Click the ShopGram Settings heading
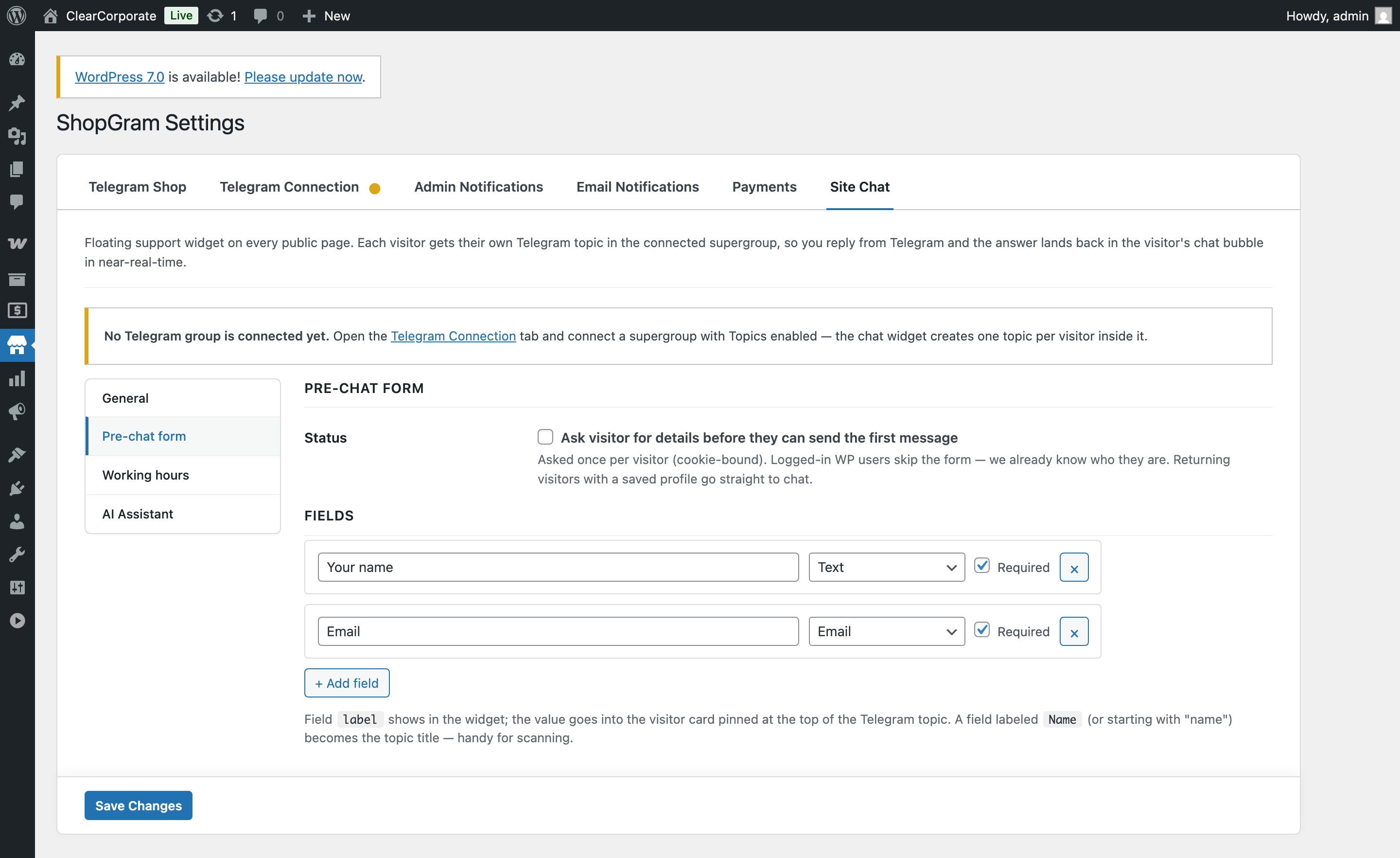This screenshot has width=1400, height=858. [x=151, y=123]
